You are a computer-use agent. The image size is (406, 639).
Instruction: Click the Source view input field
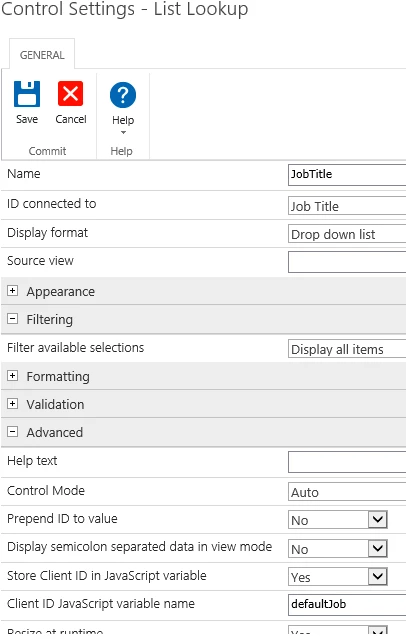(x=347, y=262)
